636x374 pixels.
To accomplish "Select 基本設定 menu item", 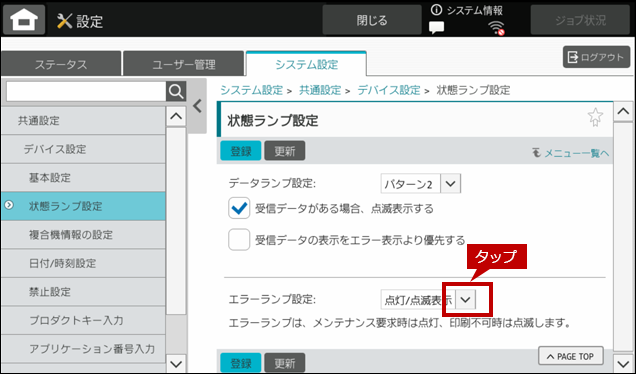I will (x=83, y=177).
